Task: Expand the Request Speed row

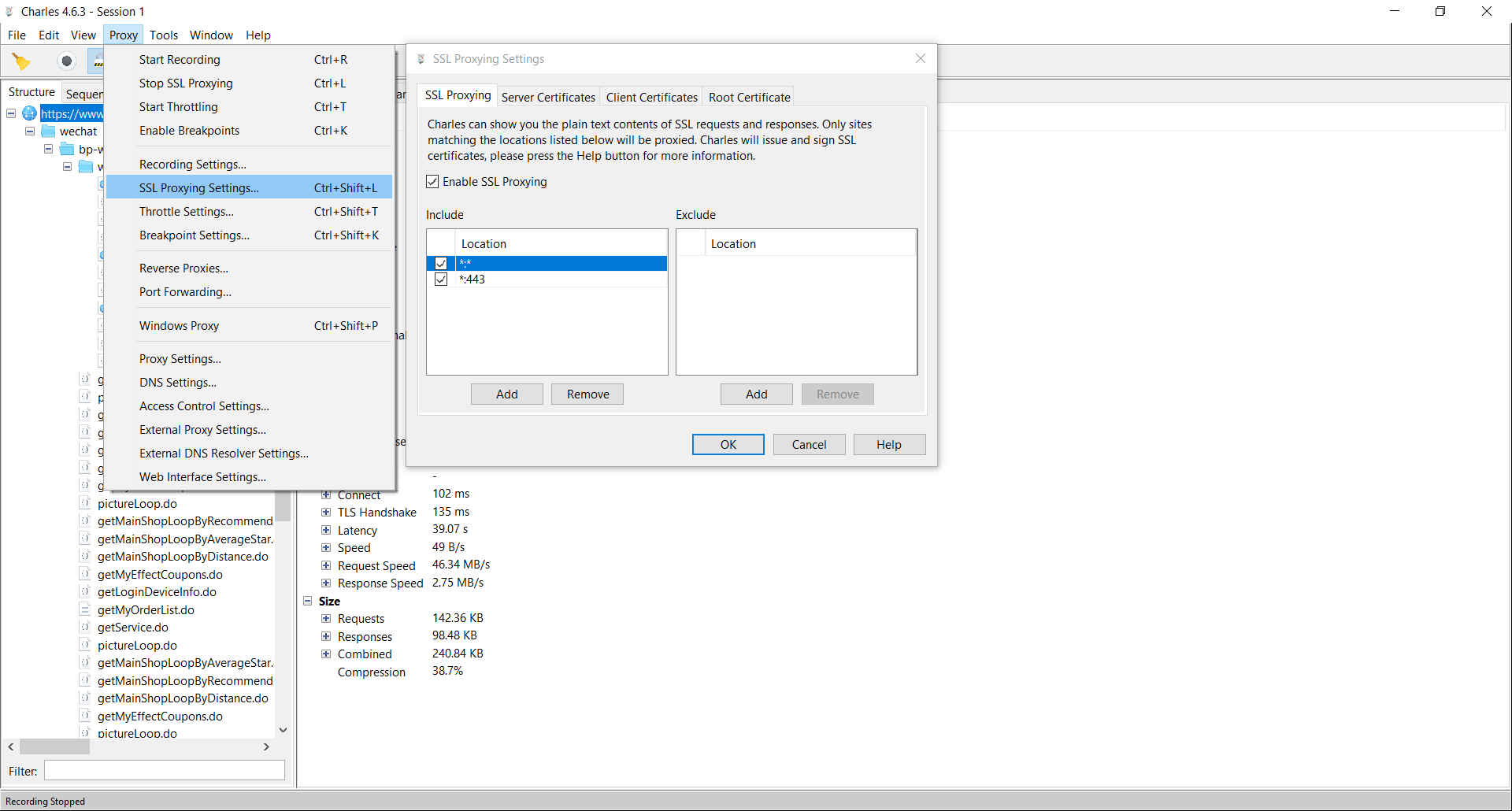Action: click(326, 566)
